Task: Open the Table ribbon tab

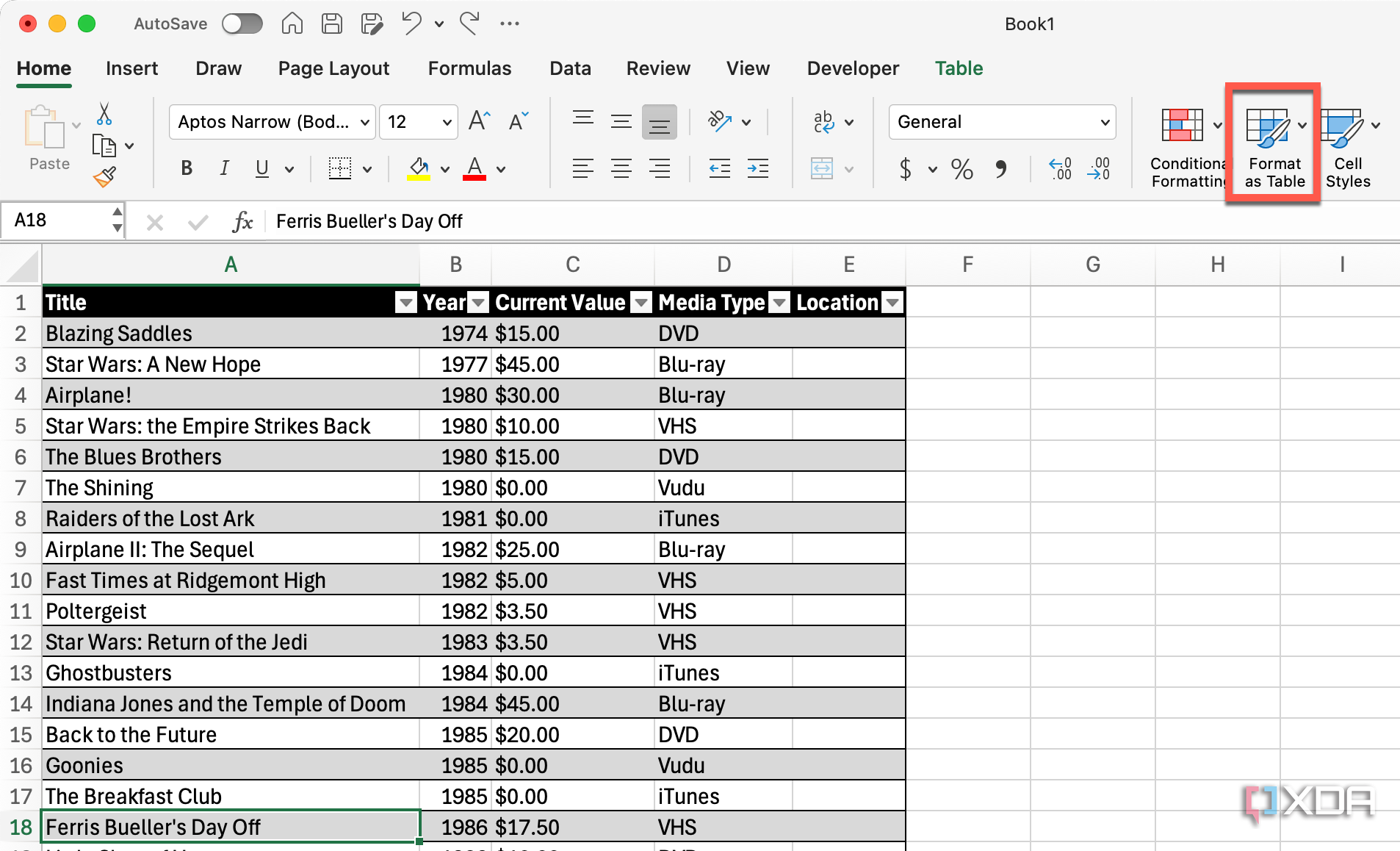Action: click(x=959, y=68)
